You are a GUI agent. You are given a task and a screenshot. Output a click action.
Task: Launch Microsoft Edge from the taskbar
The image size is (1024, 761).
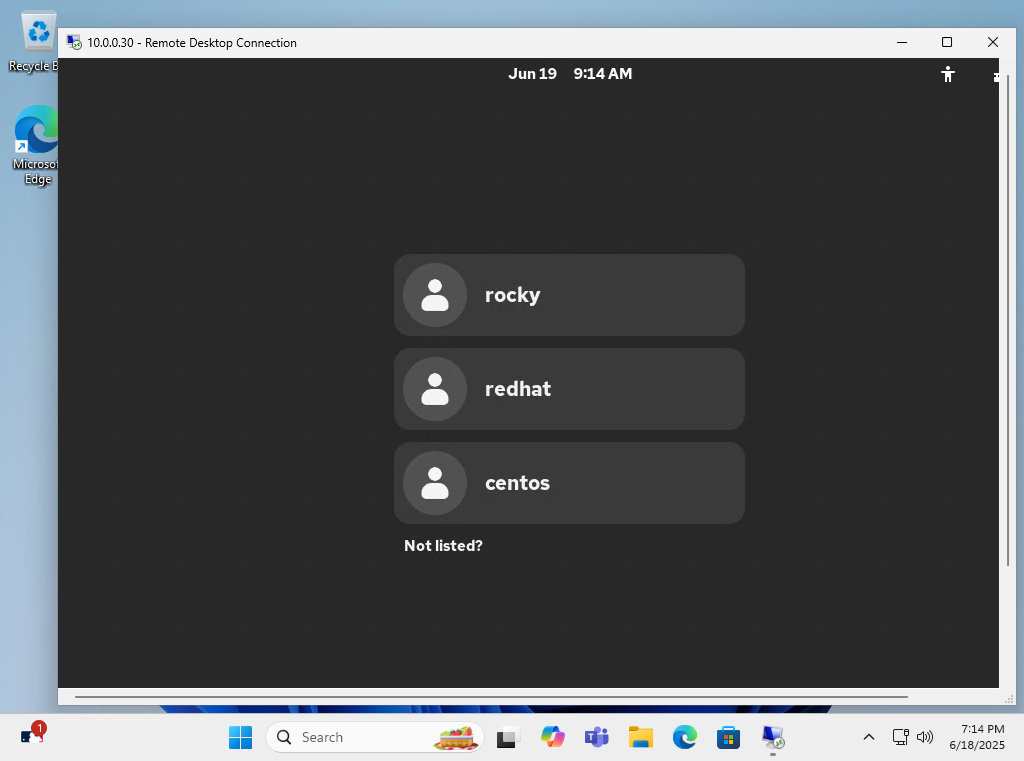point(684,737)
